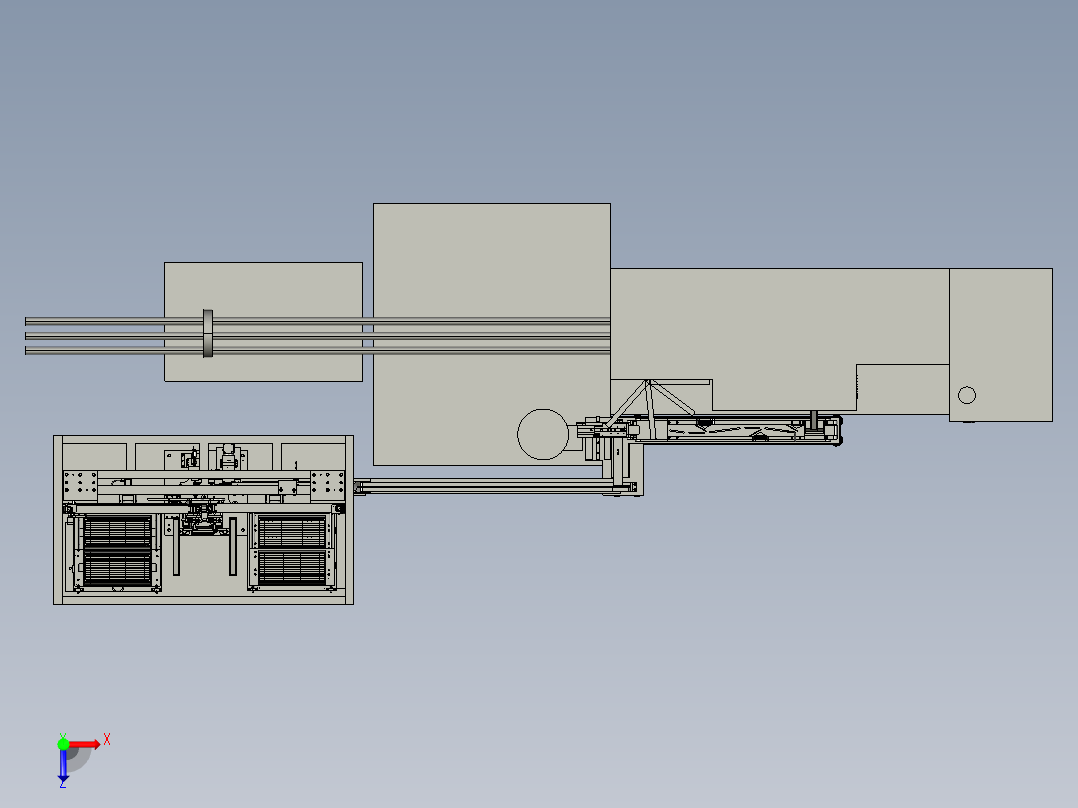Viewport: 1078px width, 808px height.
Task: Select the lower-left tray stack in machine frame
Action: 118,569
